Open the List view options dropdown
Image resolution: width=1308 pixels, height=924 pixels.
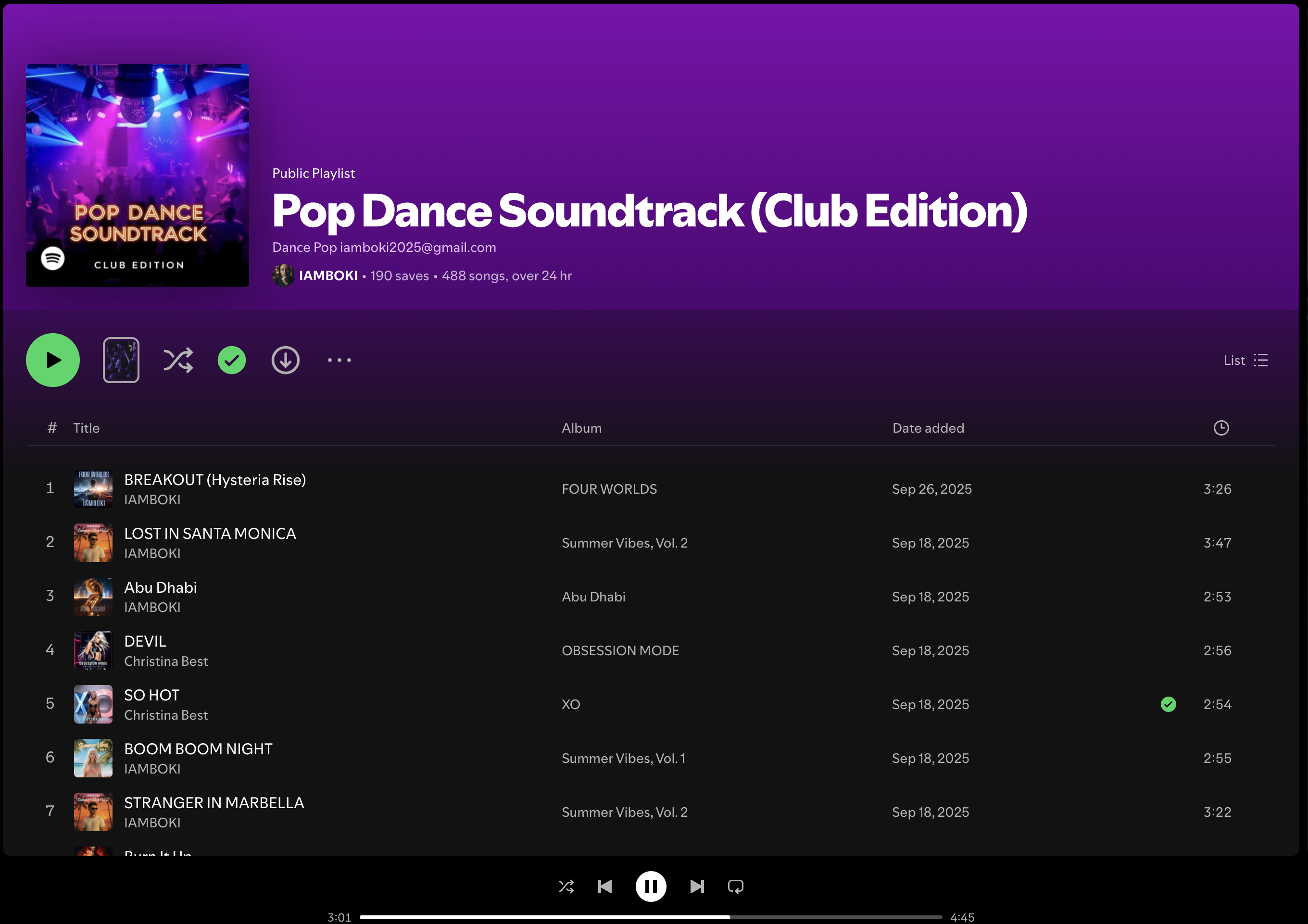[1245, 360]
